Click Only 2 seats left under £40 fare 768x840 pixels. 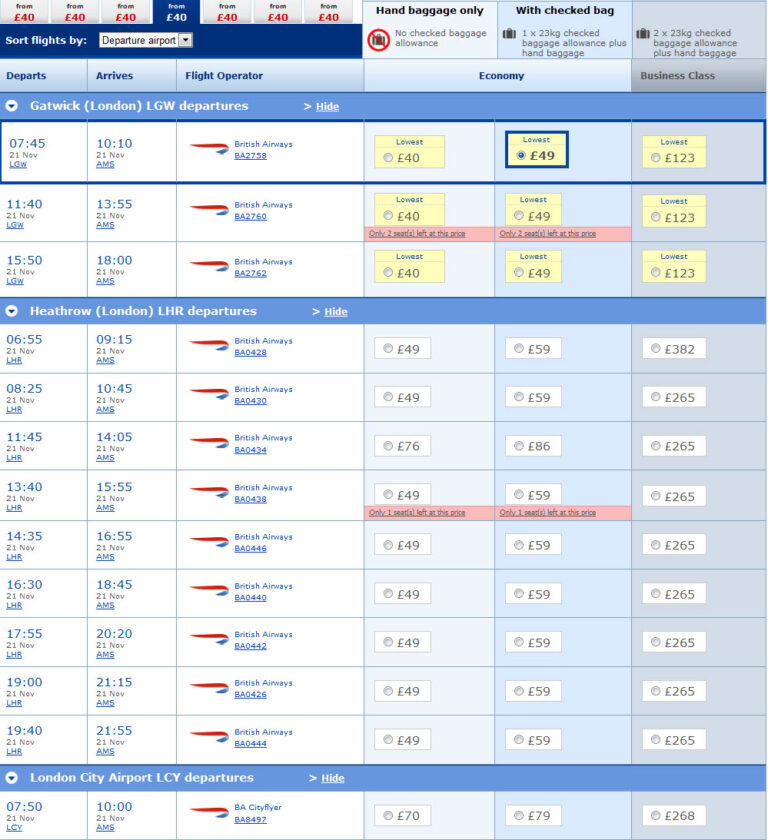click(x=417, y=234)
